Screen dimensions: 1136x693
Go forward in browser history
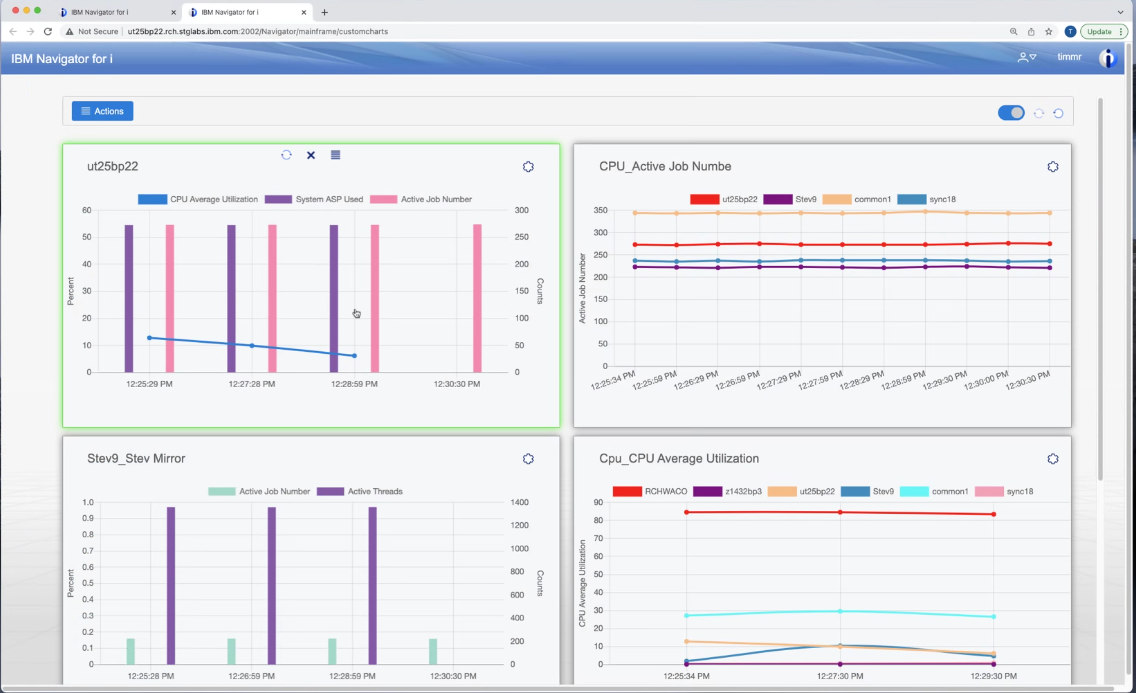click(30, 31)
